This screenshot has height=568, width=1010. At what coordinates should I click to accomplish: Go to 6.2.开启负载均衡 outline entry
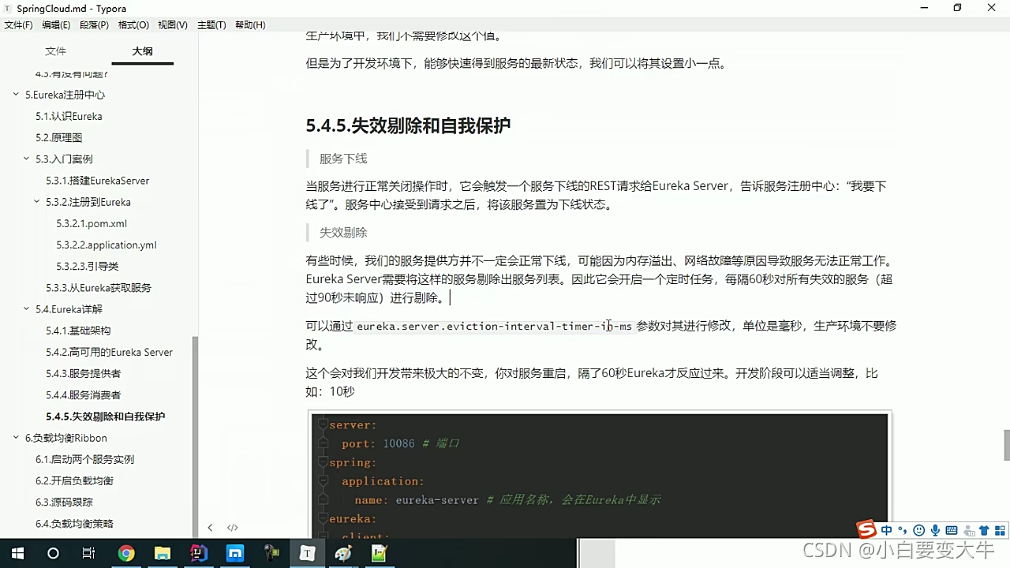coord(74,480)
